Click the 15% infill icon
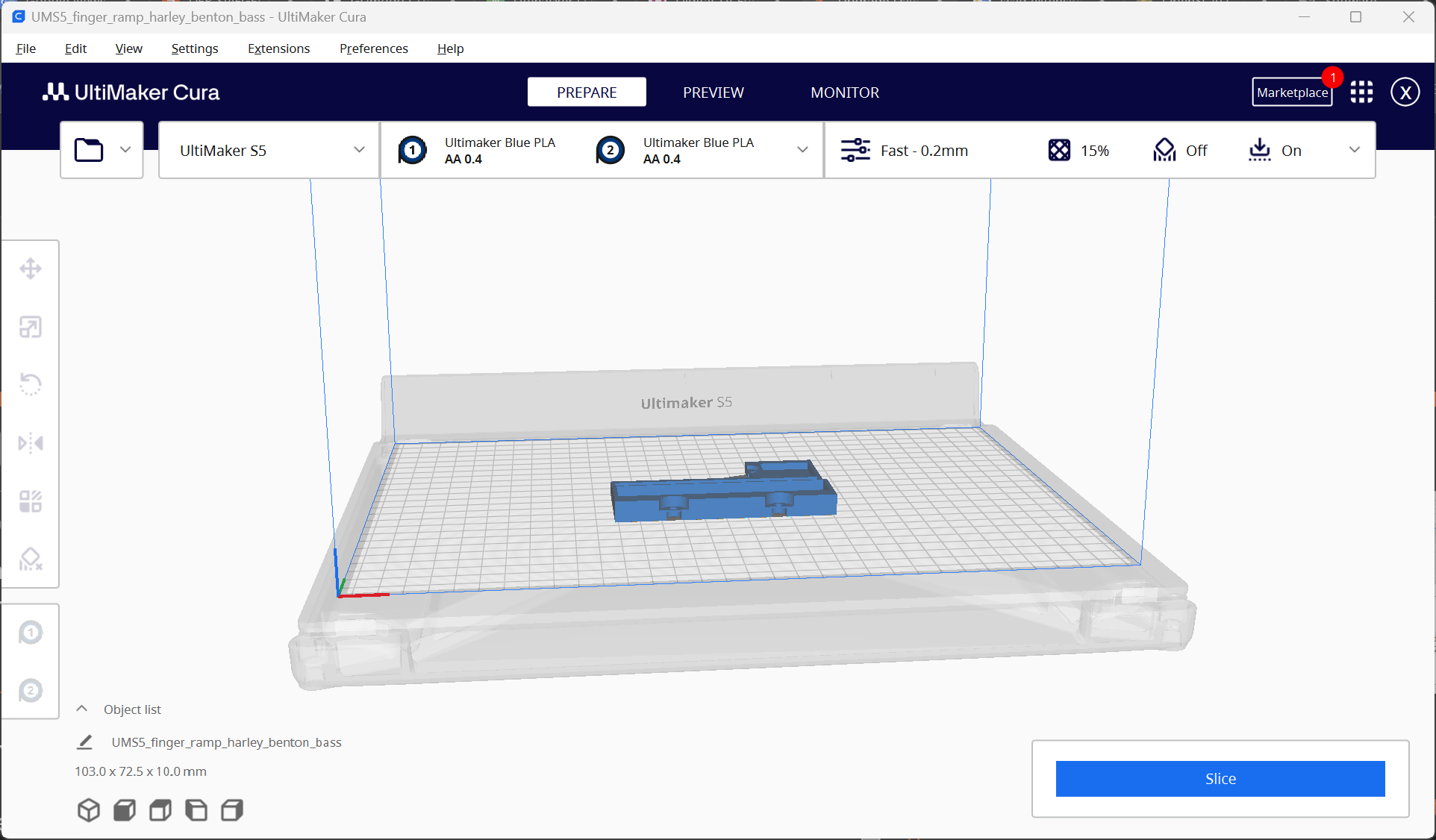 pos(1059,150)
